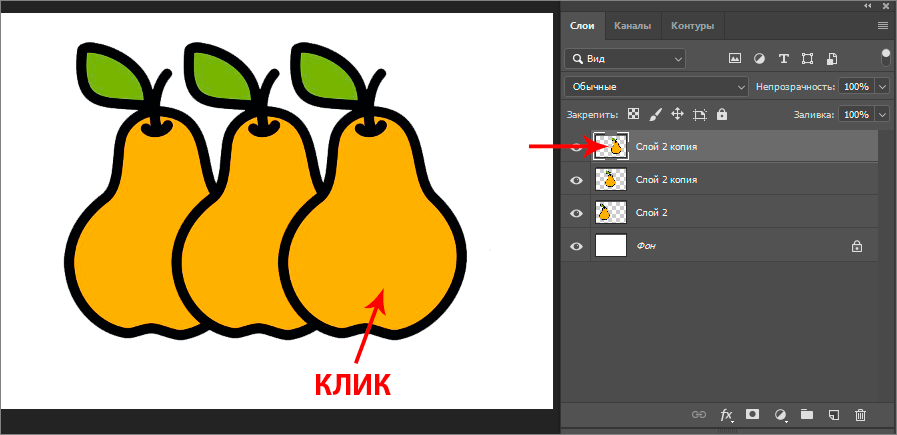The height and width of the screenshot is (435, 897).
Task: Delete layer with trash icon
Action: [x=860, y=414]
